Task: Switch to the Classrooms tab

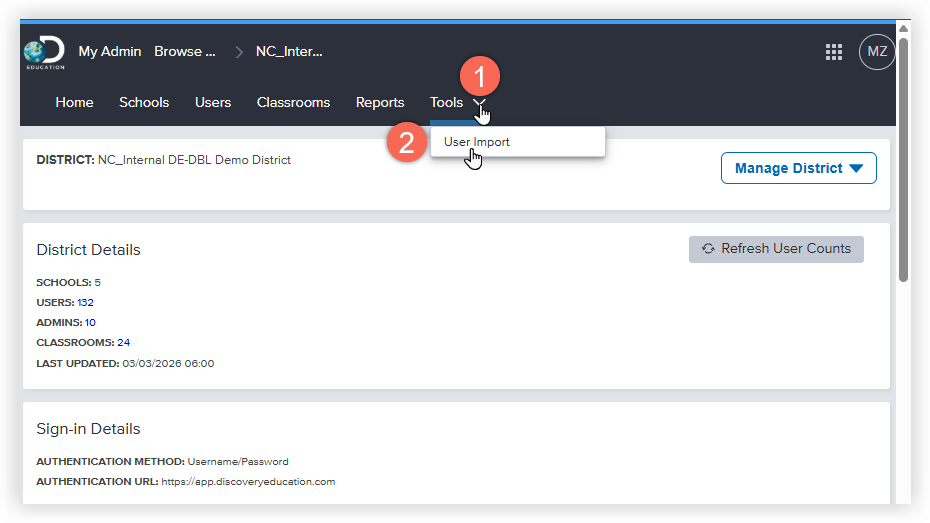Action: coord(293,103)
